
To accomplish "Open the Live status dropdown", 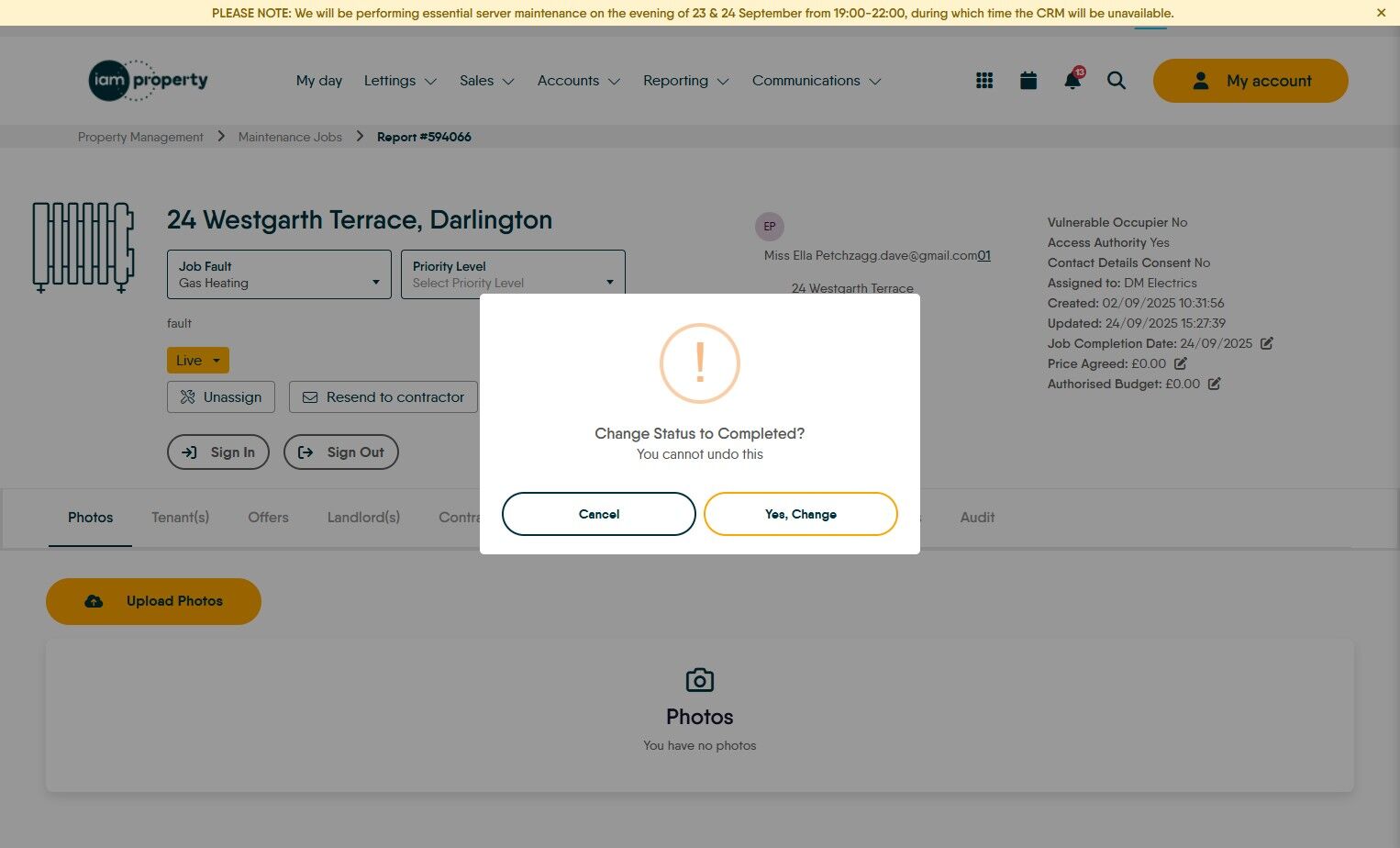I will 198,360.
